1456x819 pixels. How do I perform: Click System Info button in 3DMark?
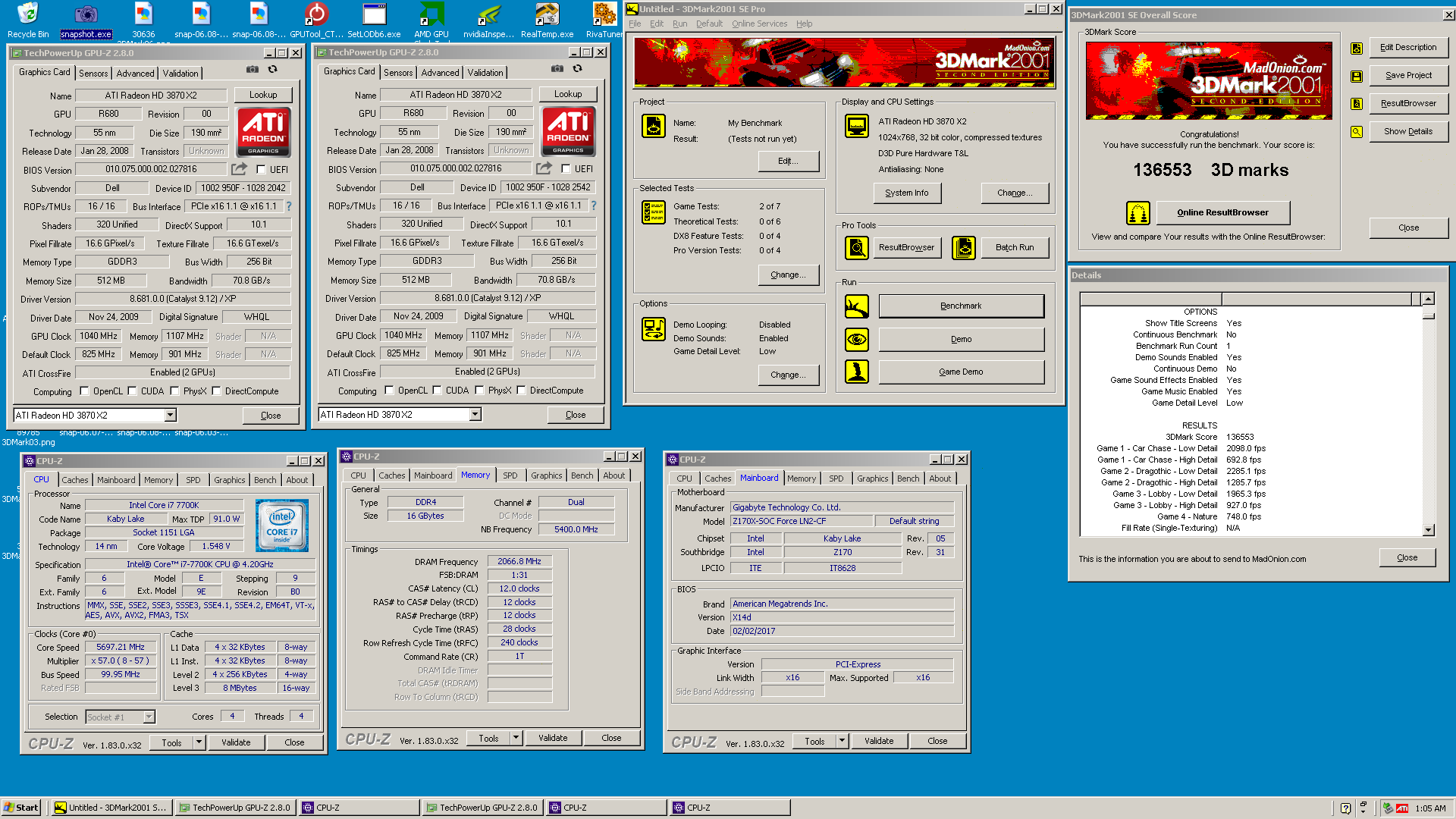coord(907,193)
